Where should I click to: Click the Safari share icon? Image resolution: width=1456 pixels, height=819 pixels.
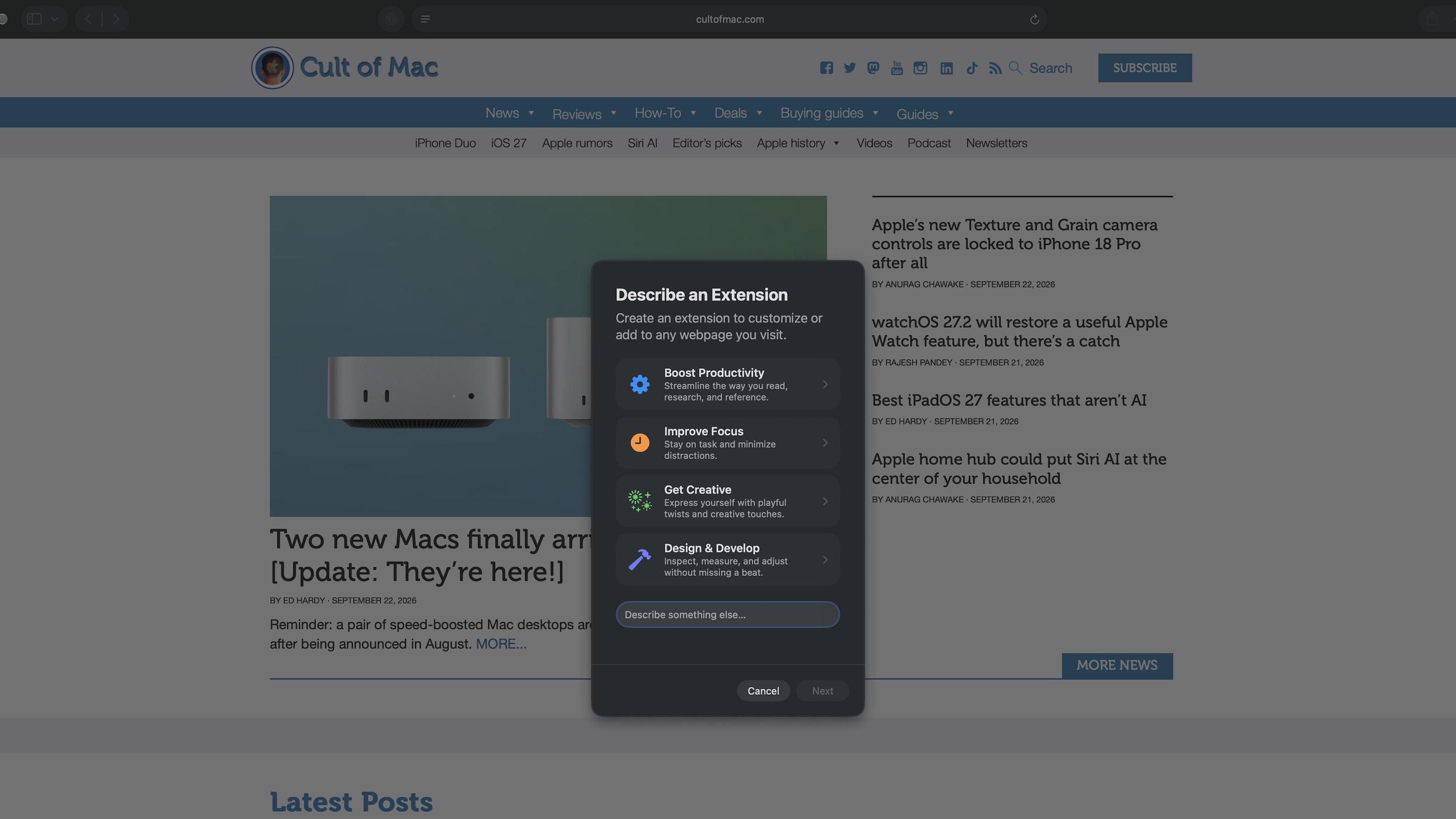pos(1432,19)
